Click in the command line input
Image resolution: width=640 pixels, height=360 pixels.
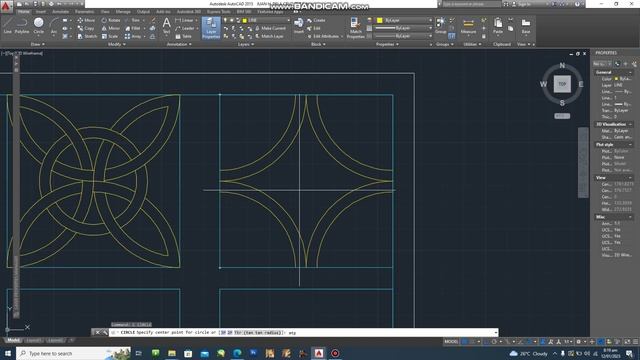pos(303,332)
